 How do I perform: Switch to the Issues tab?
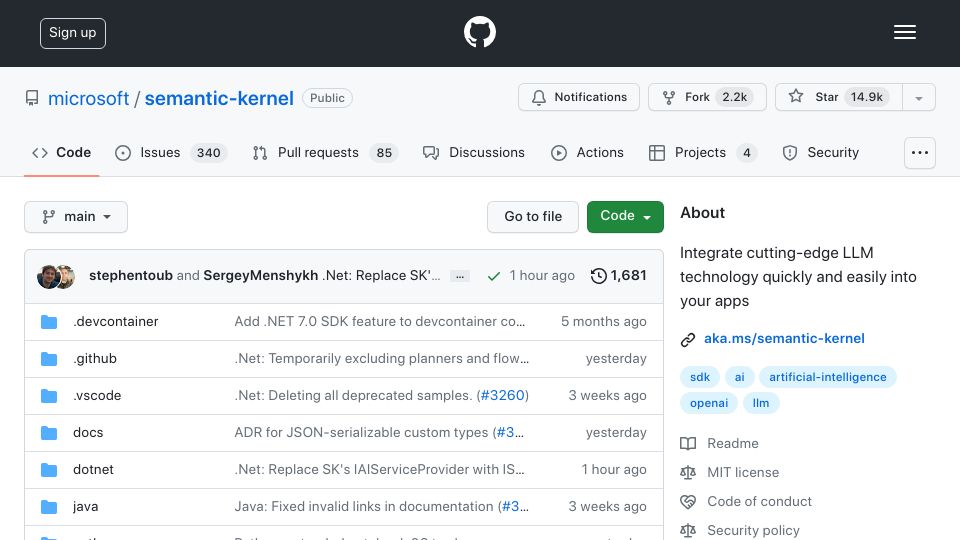tap(171, 152)
